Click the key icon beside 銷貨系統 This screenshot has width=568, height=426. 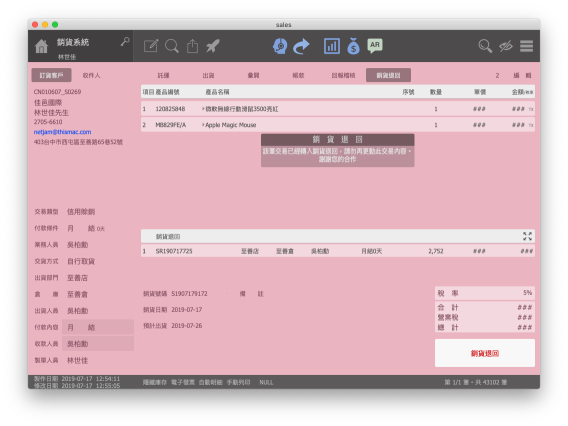click(x=125, y=42)
